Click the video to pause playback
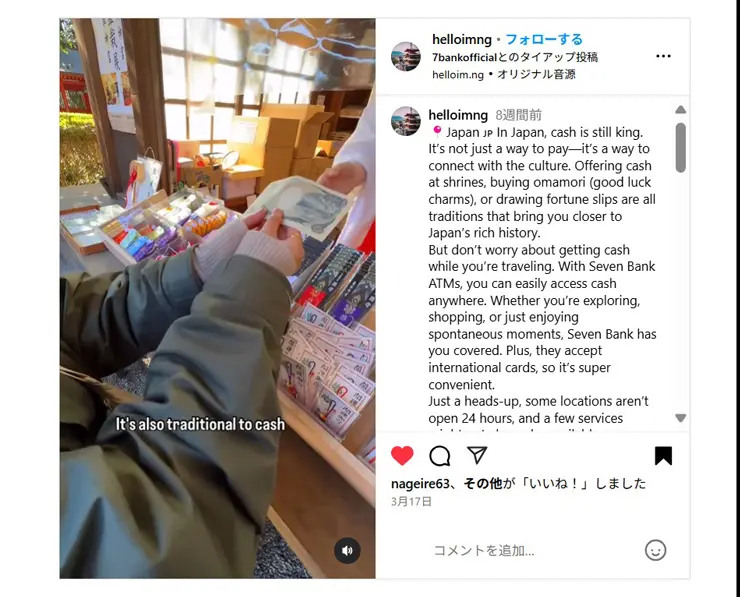 (218, 298)
